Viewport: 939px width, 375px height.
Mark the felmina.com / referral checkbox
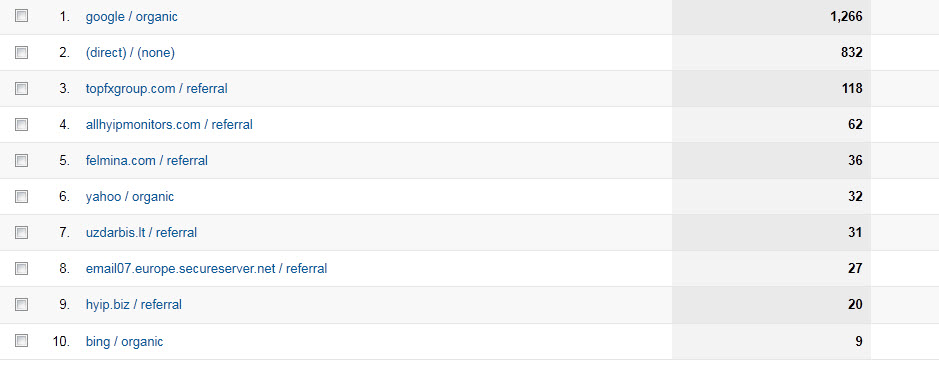(22, 161)
